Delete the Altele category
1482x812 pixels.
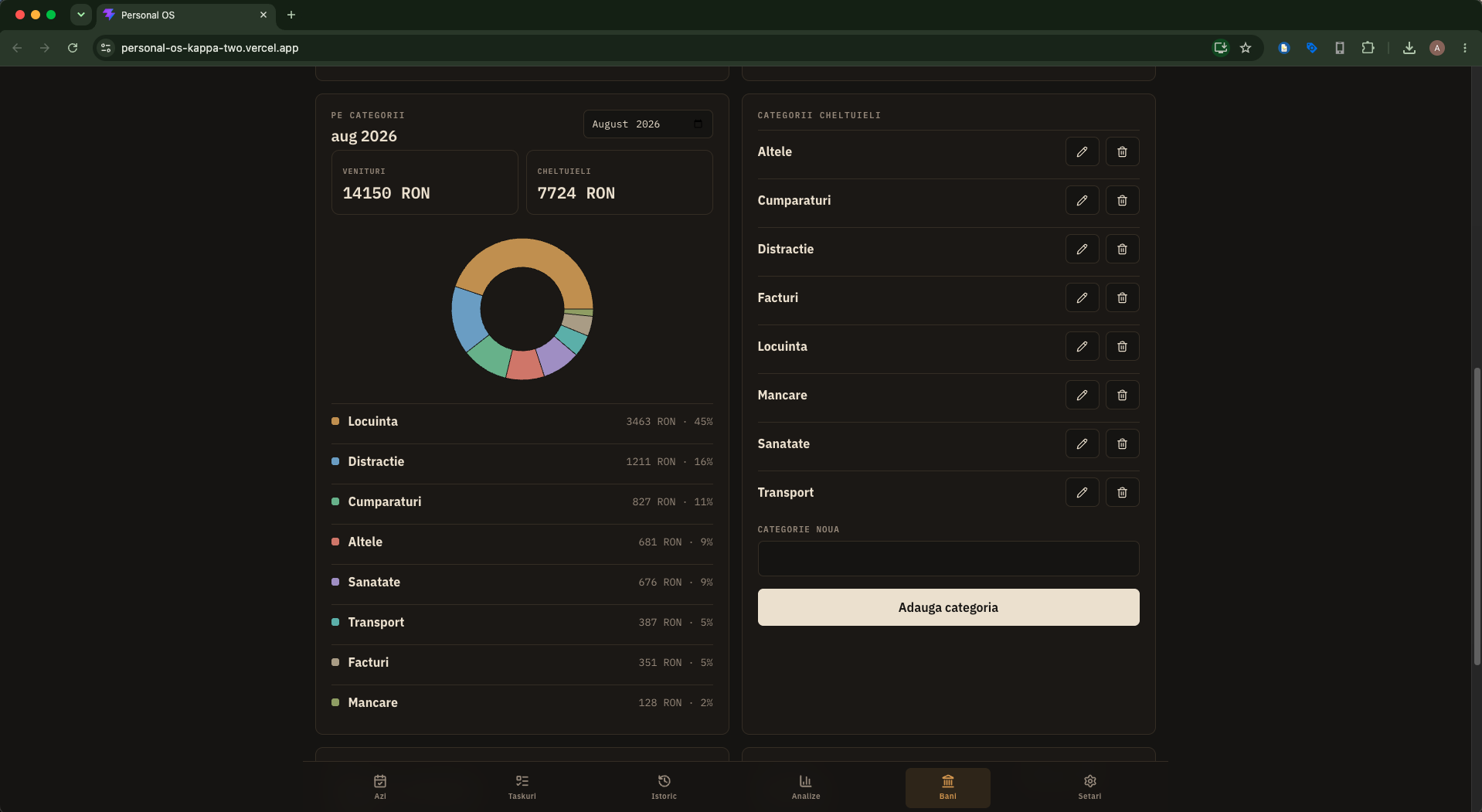coord(1122,151)
